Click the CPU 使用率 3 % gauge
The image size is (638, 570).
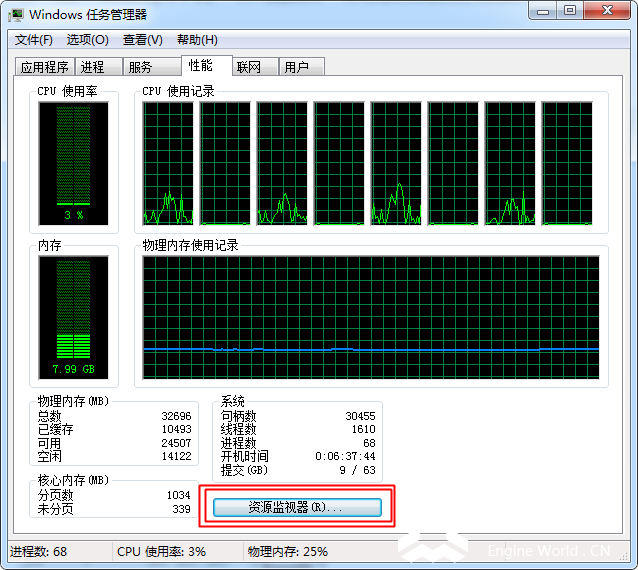tap(74, 163)
